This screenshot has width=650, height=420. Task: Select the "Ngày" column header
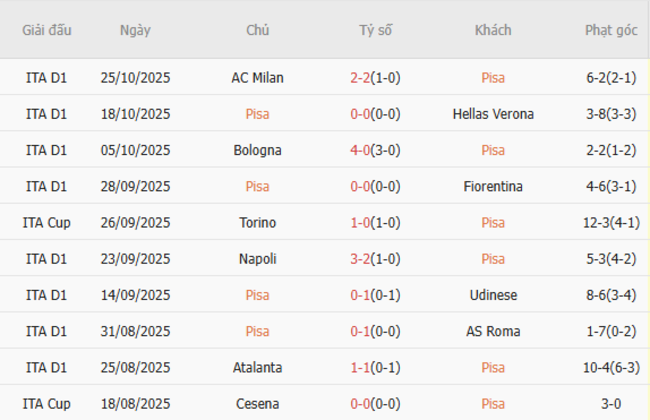click(135, 30)
